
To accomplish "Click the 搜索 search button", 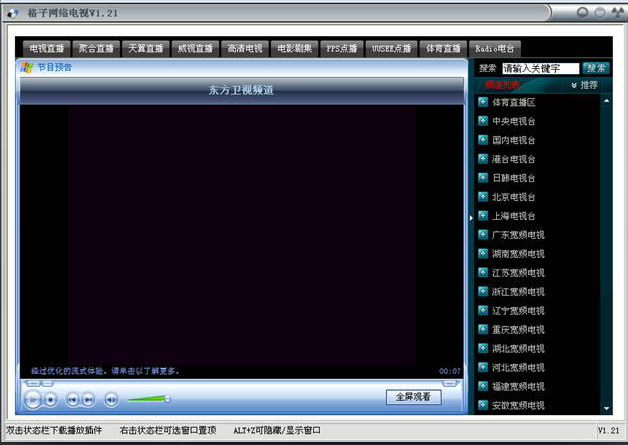I will [596, 68].
